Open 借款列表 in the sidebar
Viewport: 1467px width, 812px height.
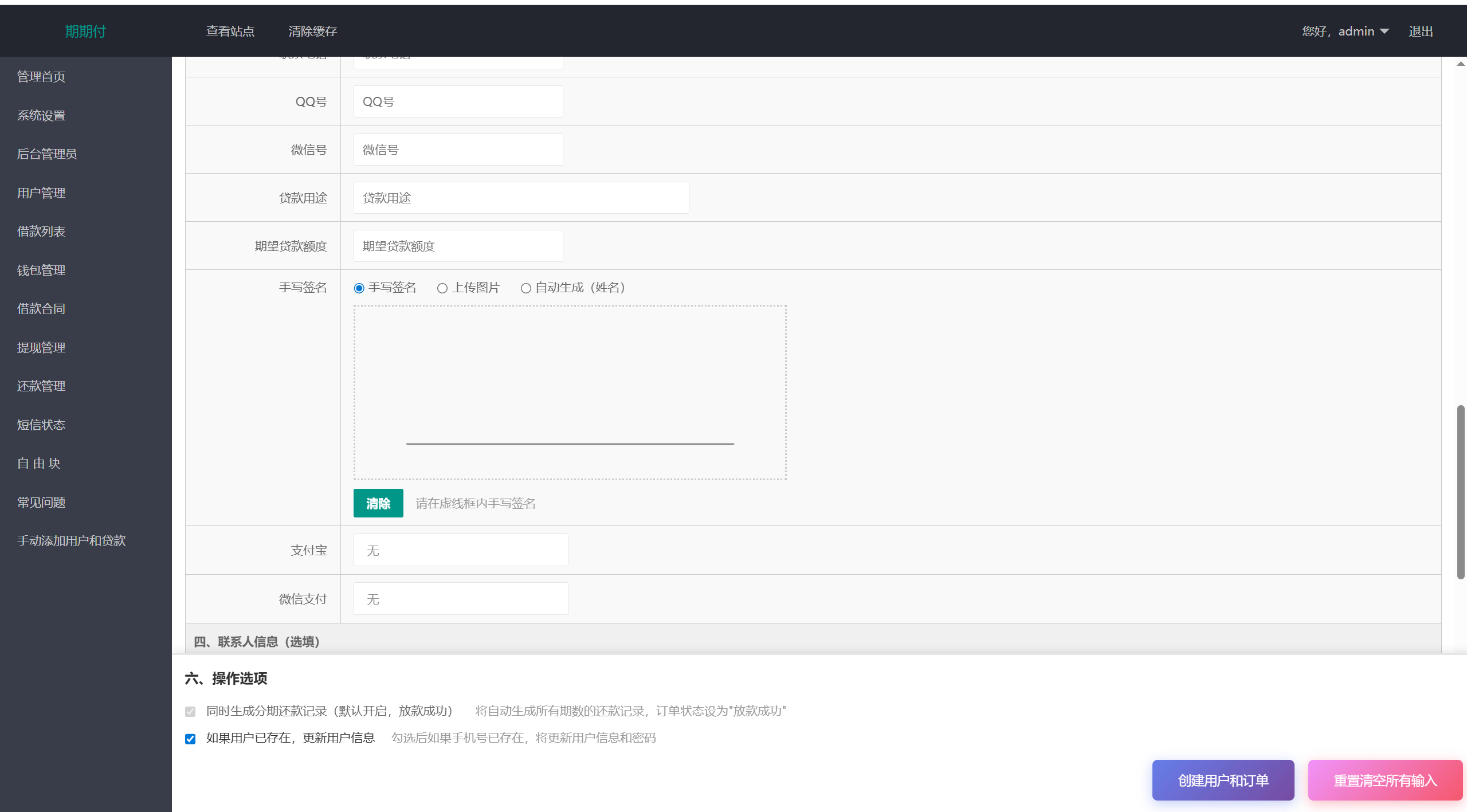pos(41,232)
